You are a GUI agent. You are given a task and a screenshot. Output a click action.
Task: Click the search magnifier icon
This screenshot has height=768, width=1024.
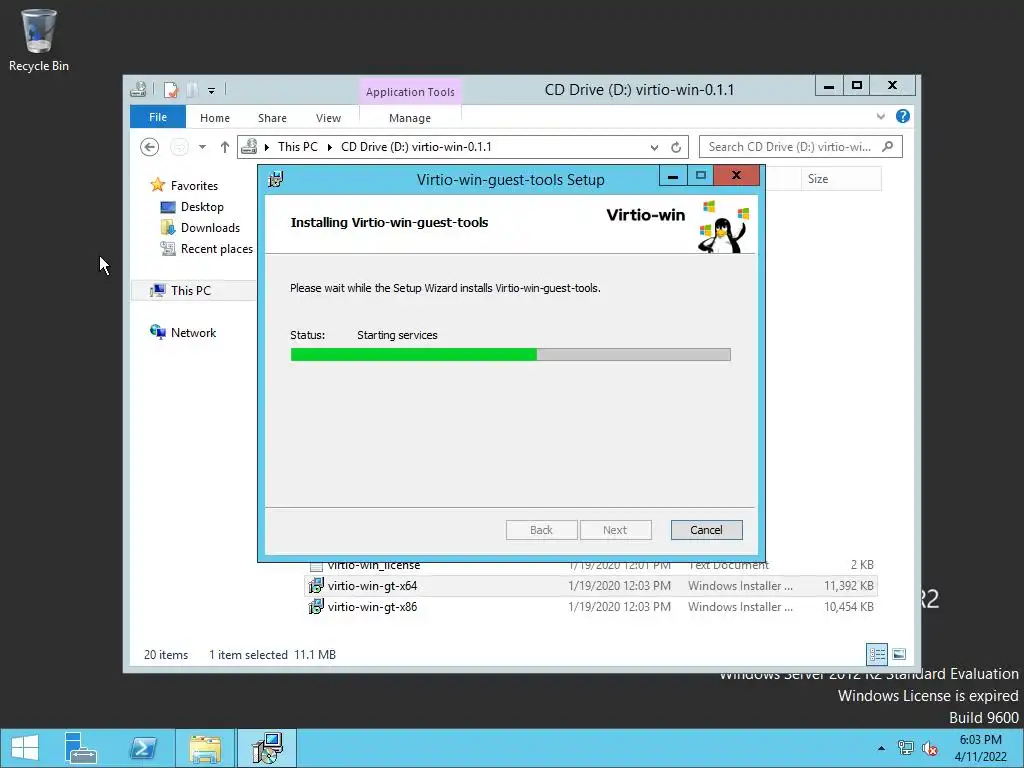[888, 147]
